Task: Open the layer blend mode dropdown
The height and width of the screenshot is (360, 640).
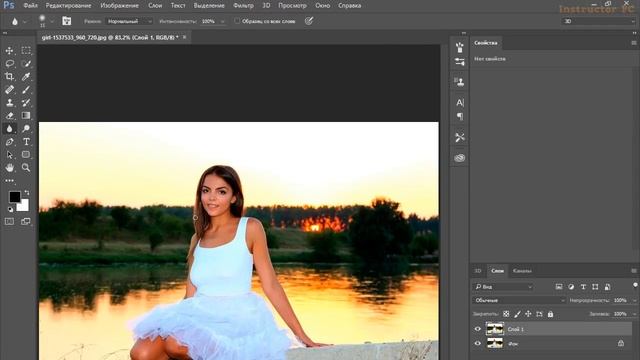Action: (519, 300)
